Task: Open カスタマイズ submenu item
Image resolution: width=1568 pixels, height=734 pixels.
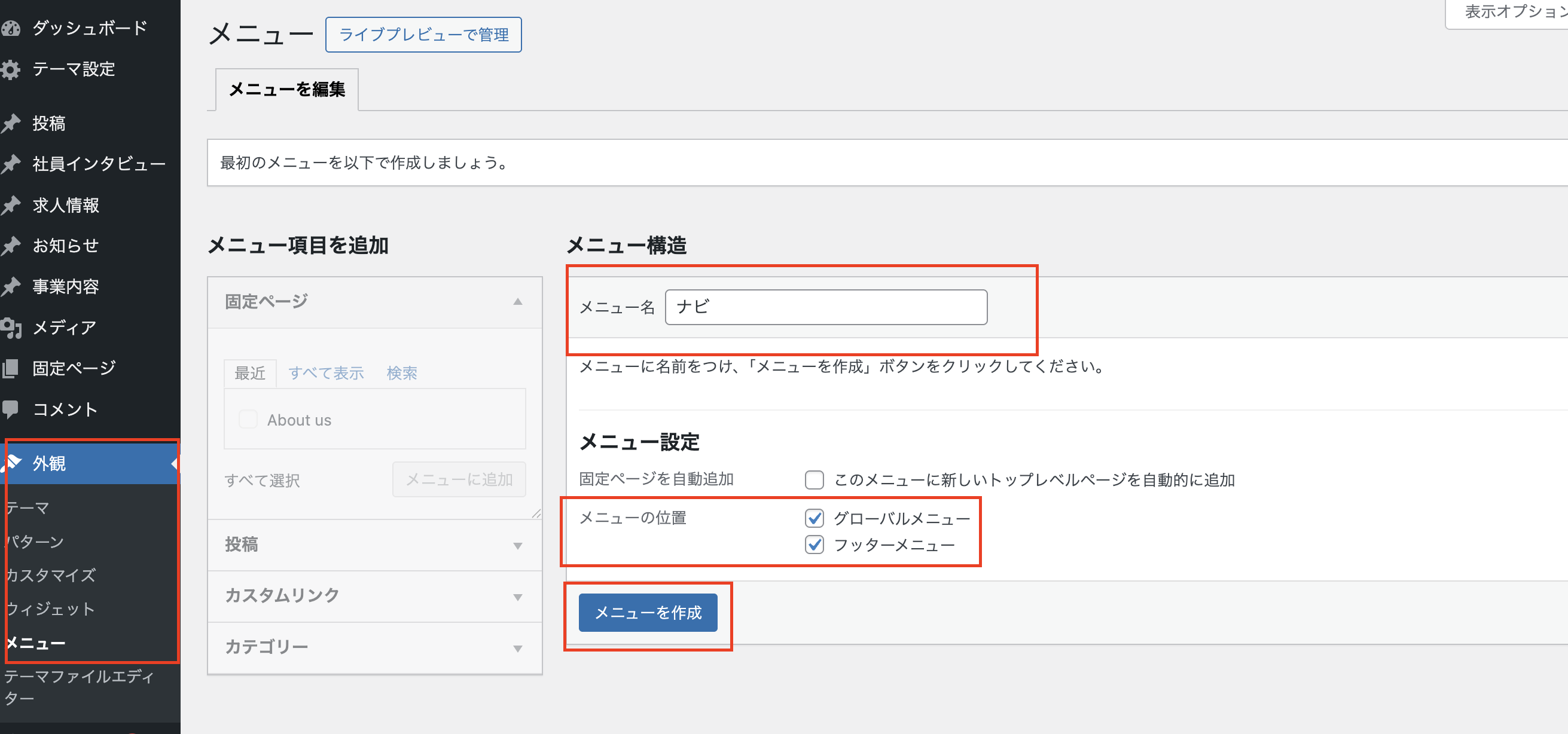Action: click(x=50, y=575)
